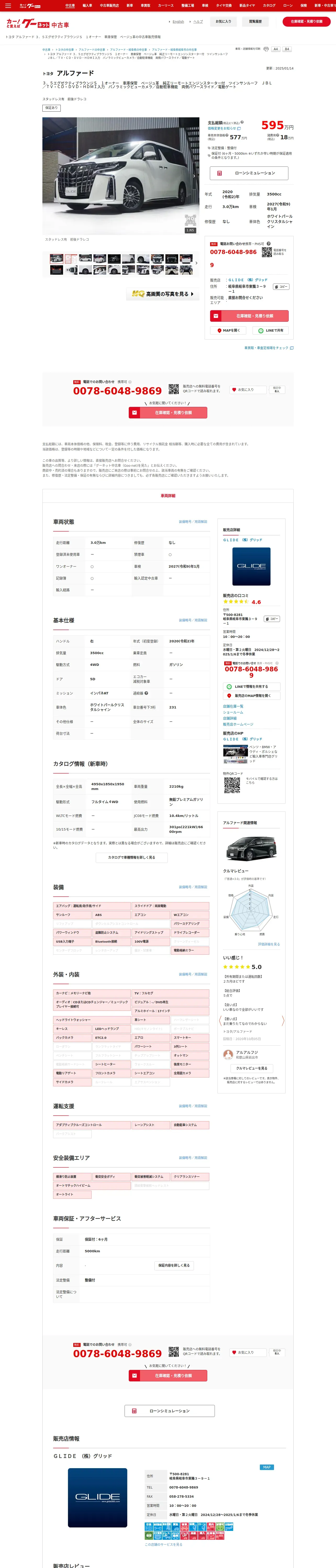Select A4 print size
This screenshot has height=1568, width=336.
click(276, 49)
